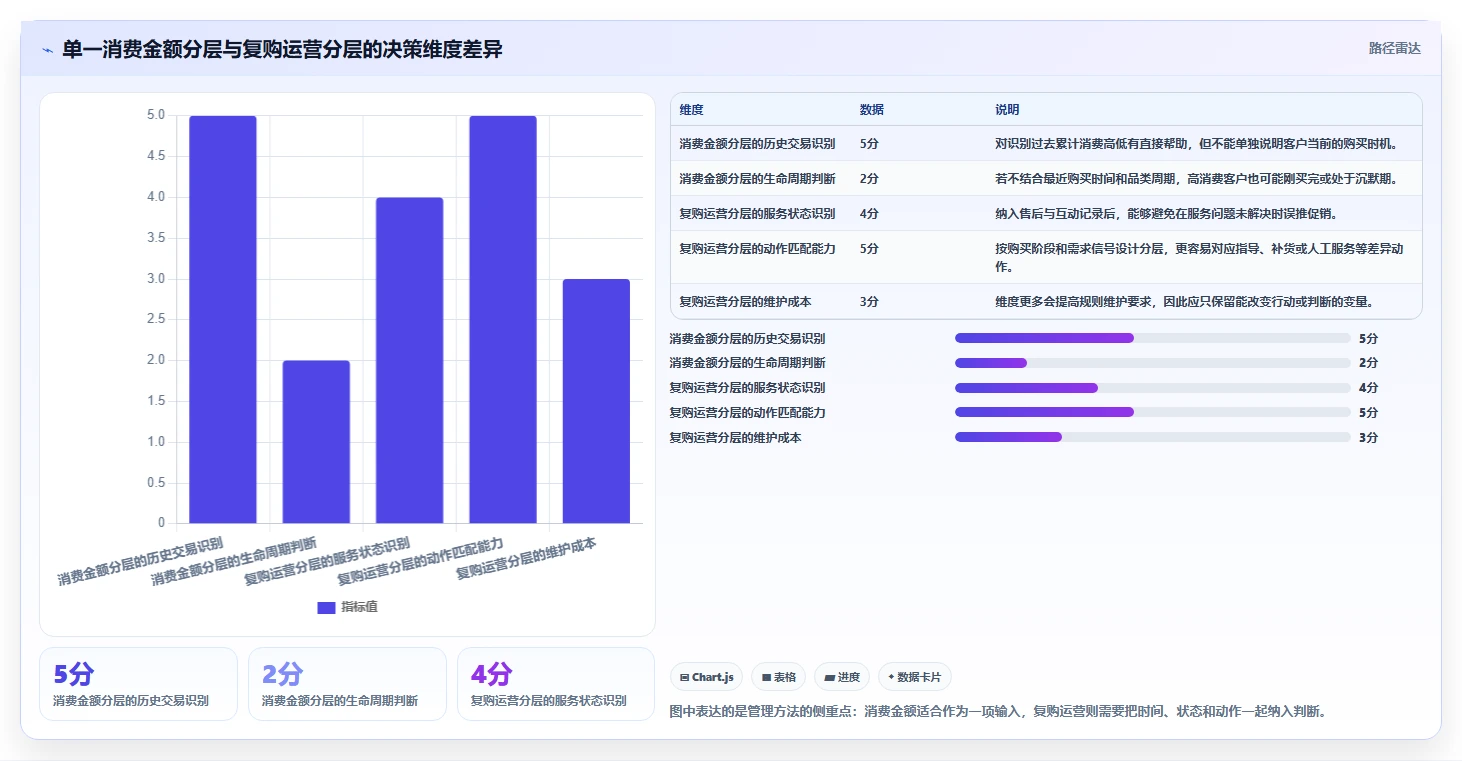Image resolution: width=1462 pixels, height=761 pixels.
Task: Click x-axis label 复购运营分层的维护成本
Action: [527, 559]
